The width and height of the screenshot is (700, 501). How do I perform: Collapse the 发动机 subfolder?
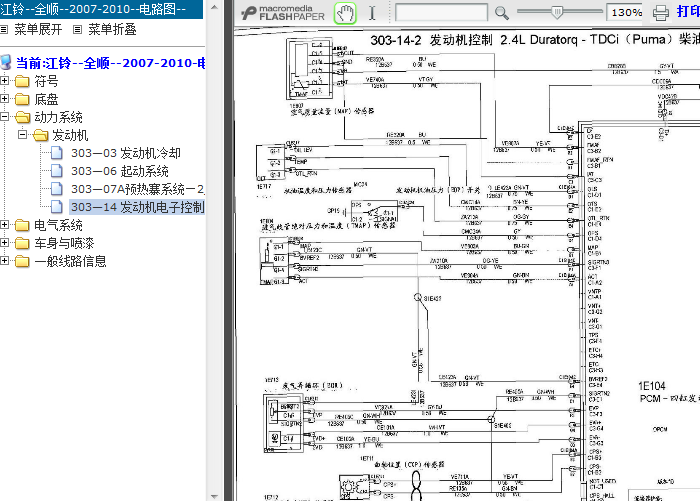click(x=23, y=135)
